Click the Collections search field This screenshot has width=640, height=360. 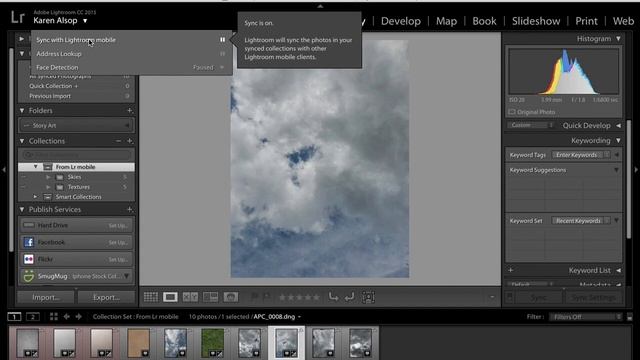point(76,155)
